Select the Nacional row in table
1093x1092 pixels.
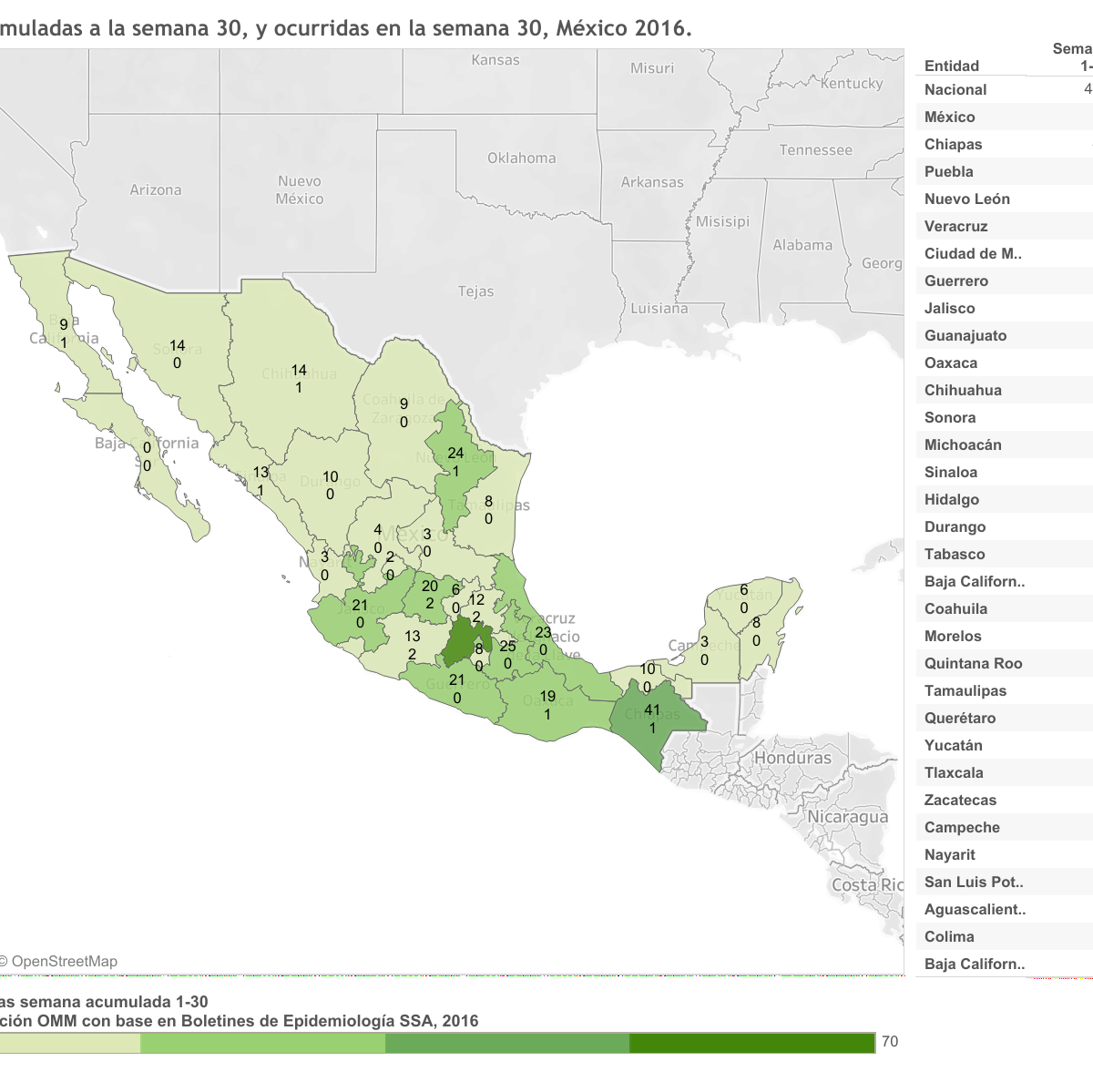(x=955, y=89)
